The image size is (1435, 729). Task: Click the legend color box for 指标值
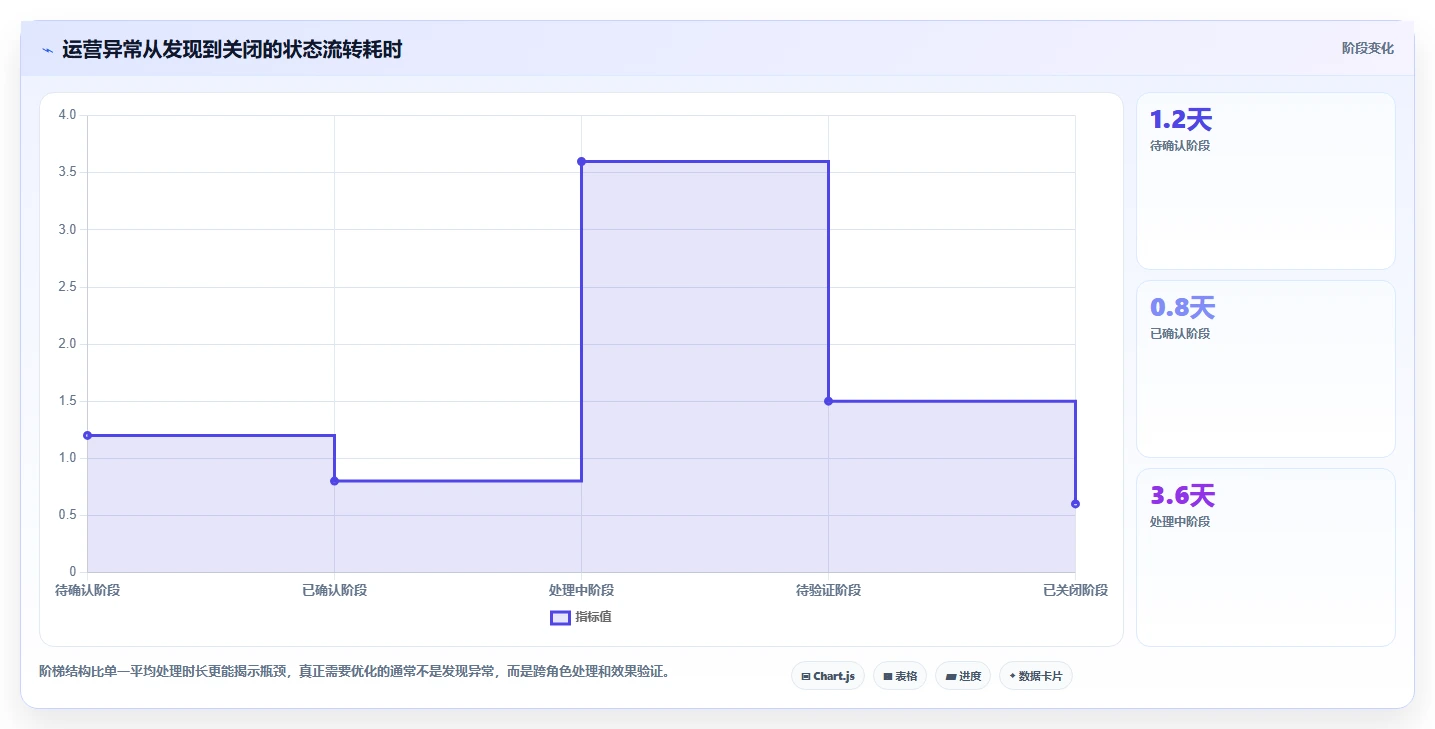[560, 617]
